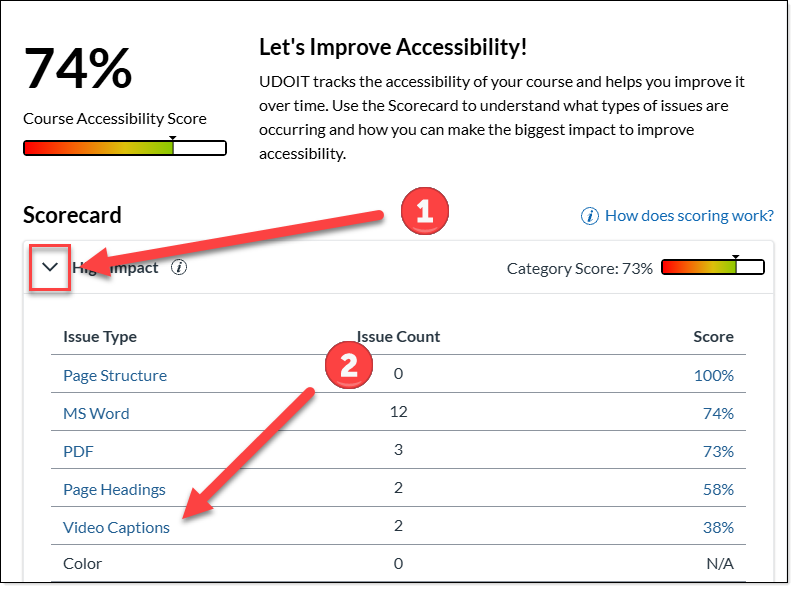The height and width of the screenshot is (589, 794).
Task: Open the Video Captions issue type
Action: point(116,527)
